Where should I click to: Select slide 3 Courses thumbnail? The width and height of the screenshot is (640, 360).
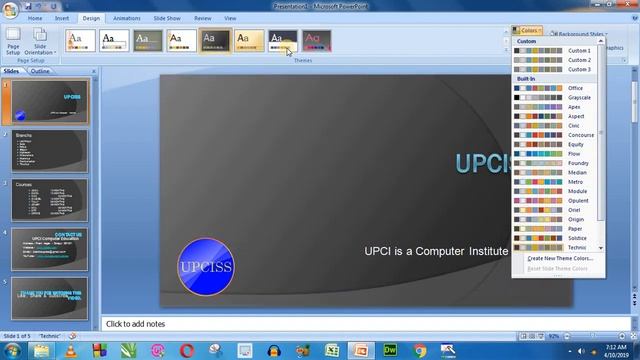pyautogui.click(x=49, y=200)
